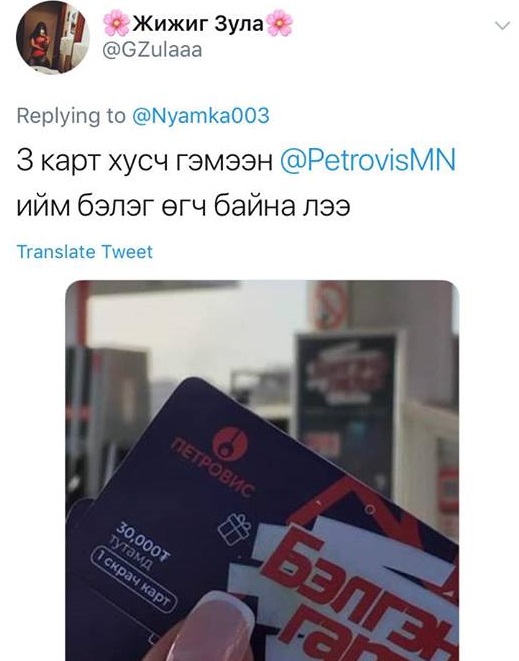Click the gift box icon on the card
Viewport: 519px width, 661px height.
pos(234,528)
